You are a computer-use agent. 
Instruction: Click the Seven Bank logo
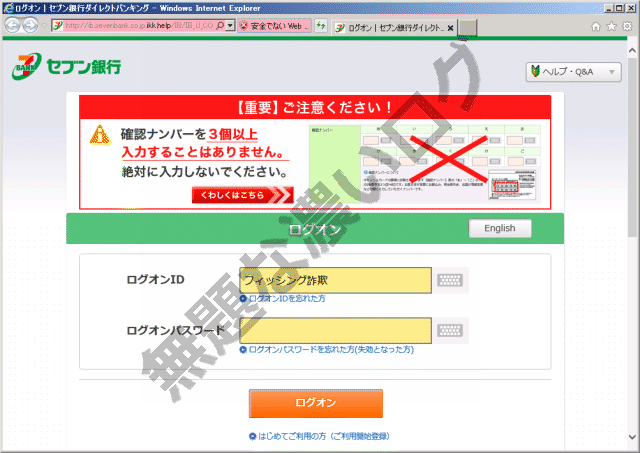click(67, 66)
